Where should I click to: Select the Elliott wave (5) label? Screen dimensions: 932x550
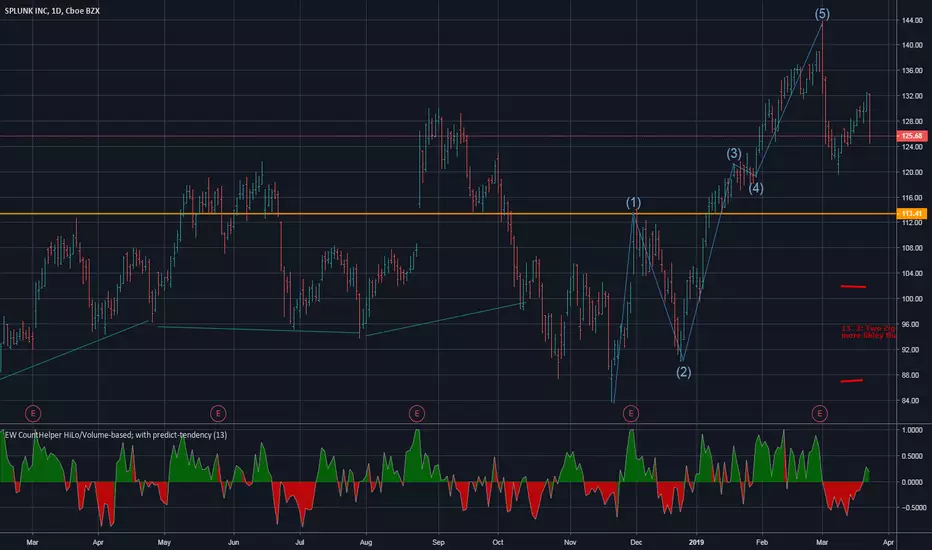click(x=822, y=14)
